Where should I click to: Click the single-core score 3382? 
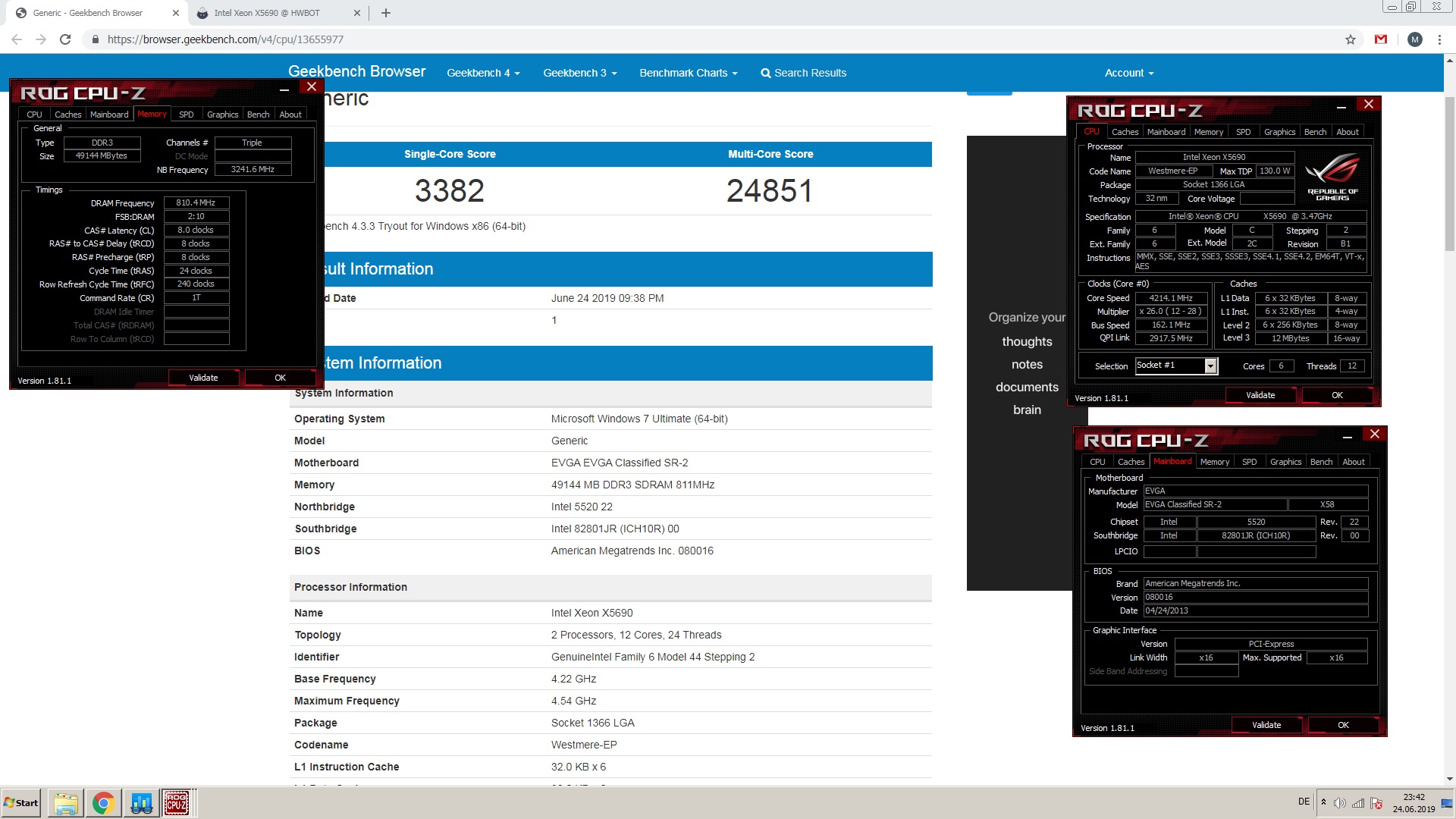click(450, 190)
